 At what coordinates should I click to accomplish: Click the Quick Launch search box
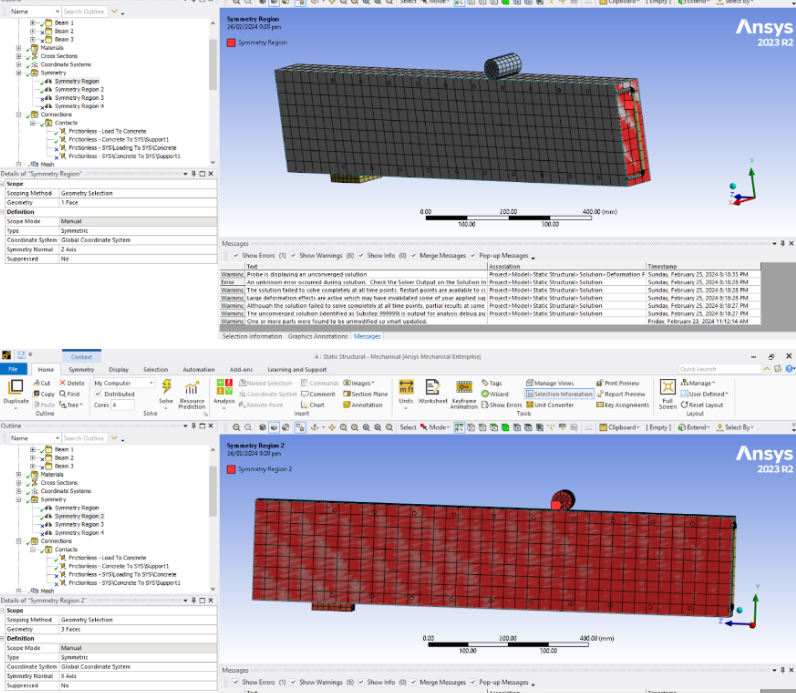pos(719,369)
